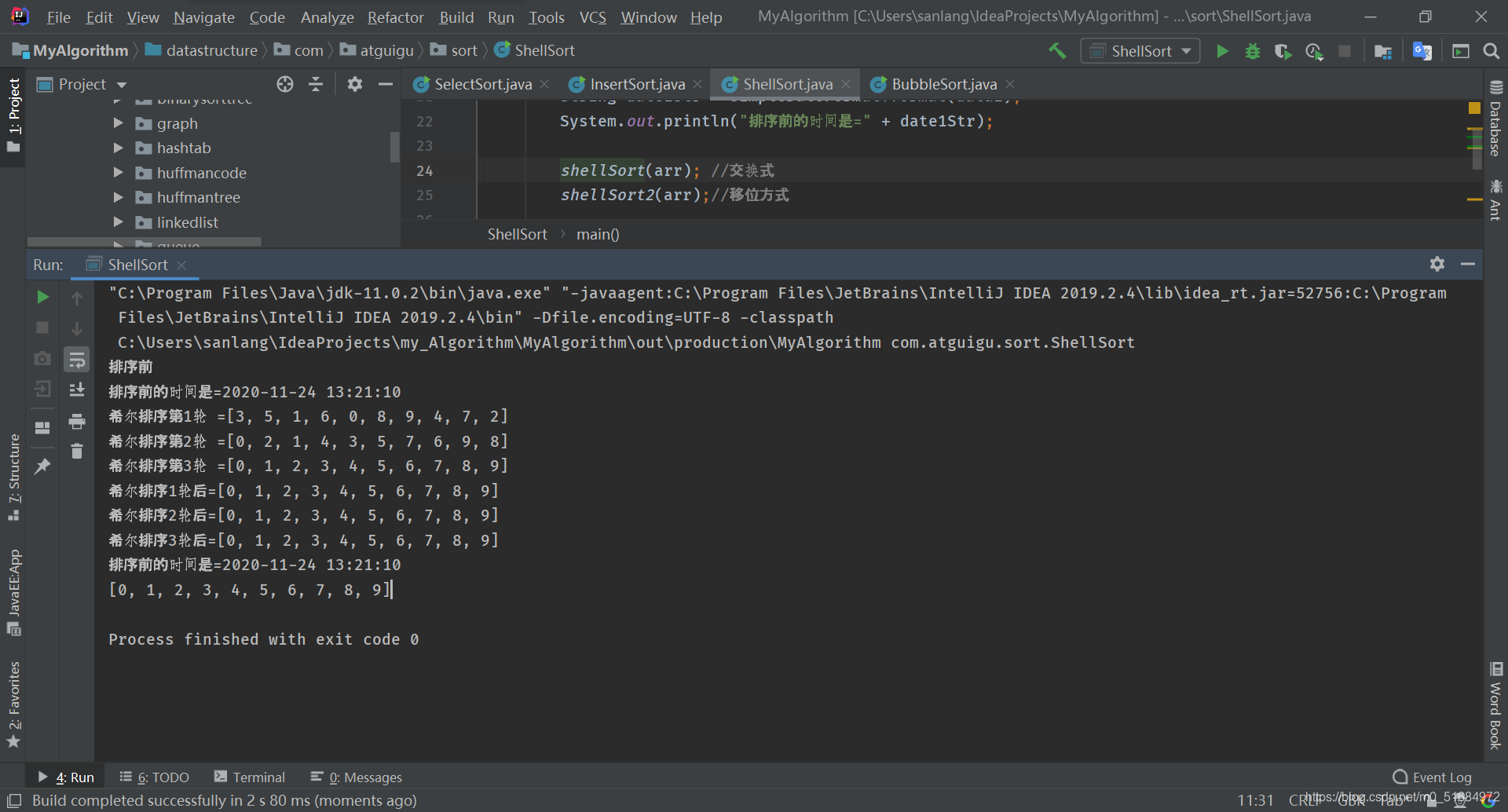Toggle the Ant side panel
This screenshot has width=1508, height=812.
tap(1495, 200)
